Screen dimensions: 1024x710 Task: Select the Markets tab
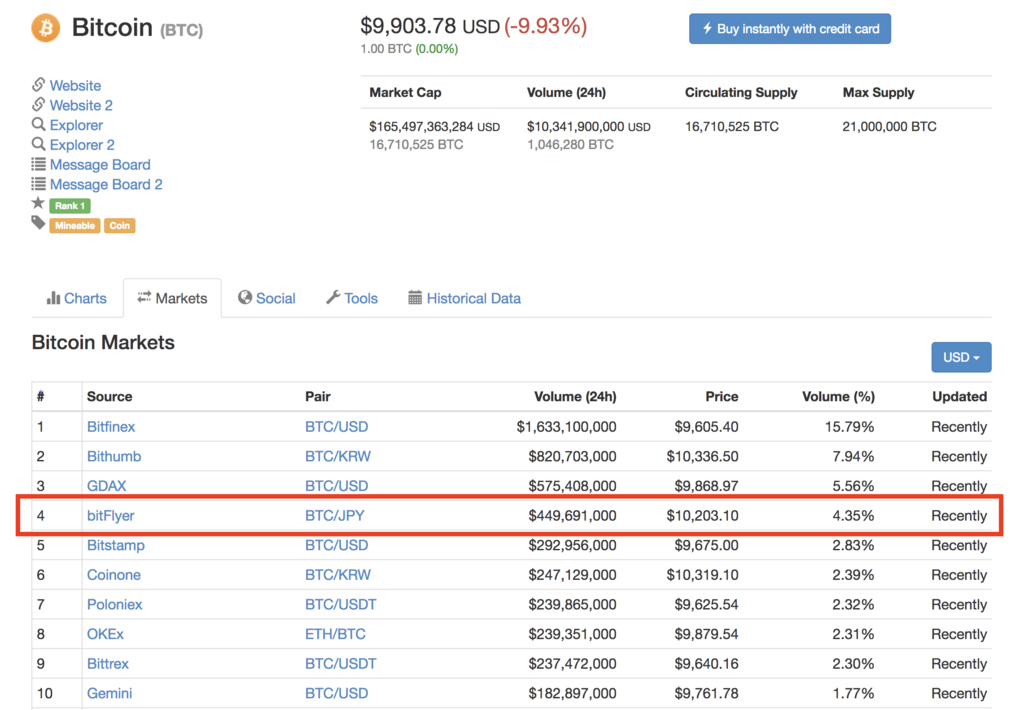click(x=172, y=299)
